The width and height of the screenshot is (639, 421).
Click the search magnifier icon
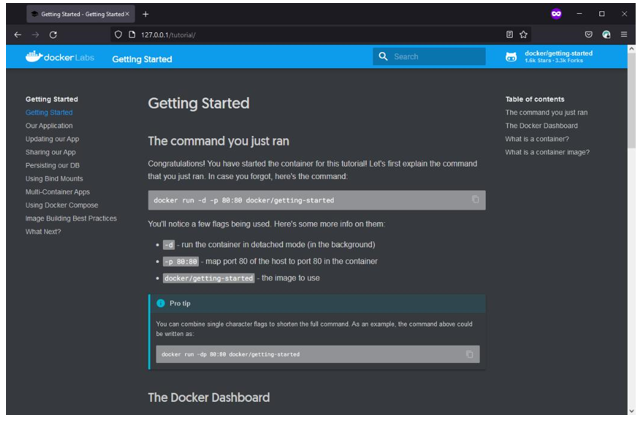(383, 57)
